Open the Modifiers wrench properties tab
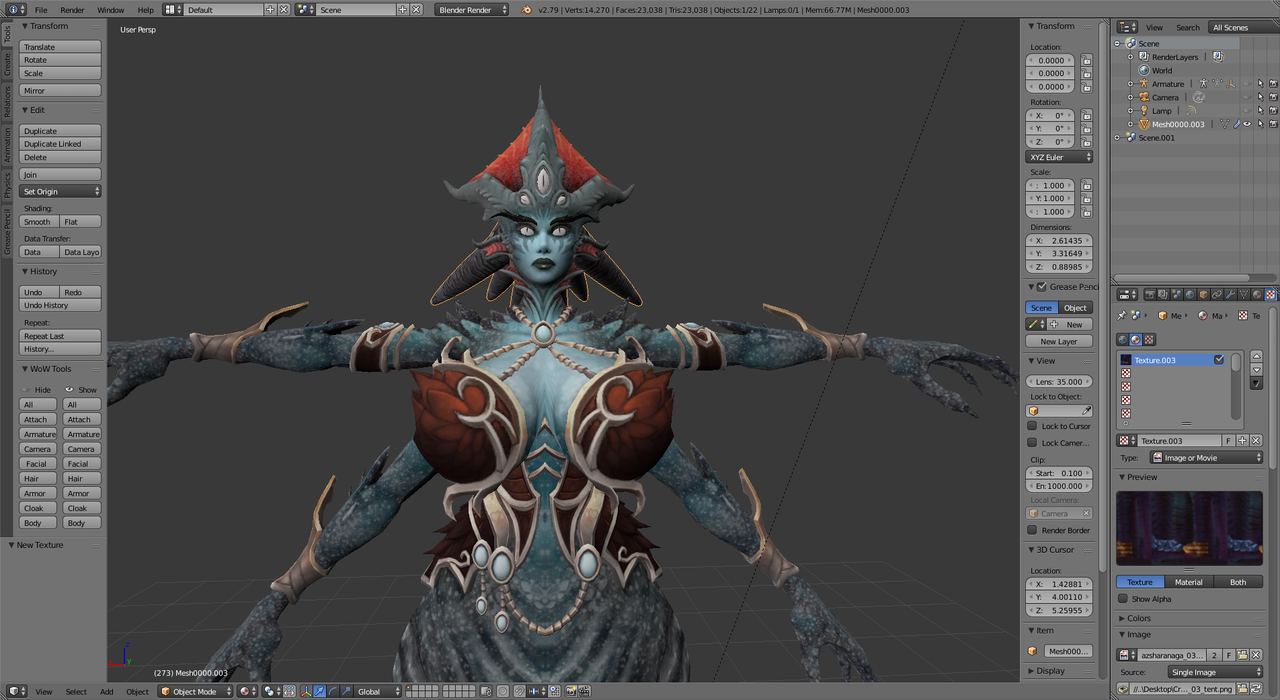 [1230, 294]
